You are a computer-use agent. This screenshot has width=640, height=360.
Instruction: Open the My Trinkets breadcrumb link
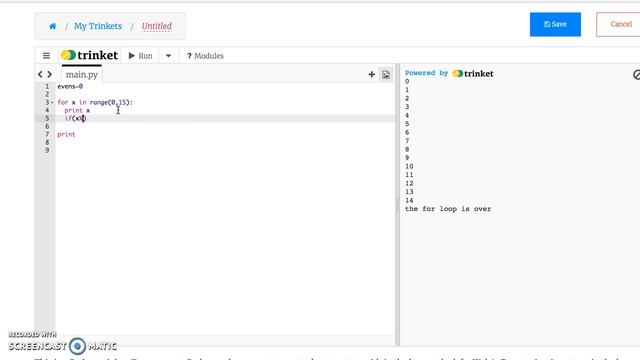(98, 26)
